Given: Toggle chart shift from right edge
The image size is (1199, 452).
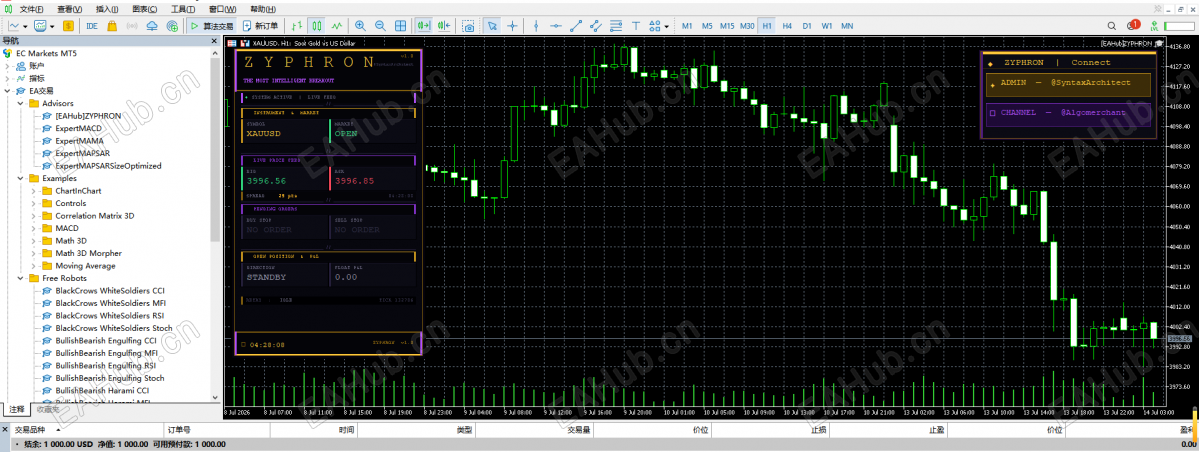Looking at the screenshot, I should click(x=444, y=25).
